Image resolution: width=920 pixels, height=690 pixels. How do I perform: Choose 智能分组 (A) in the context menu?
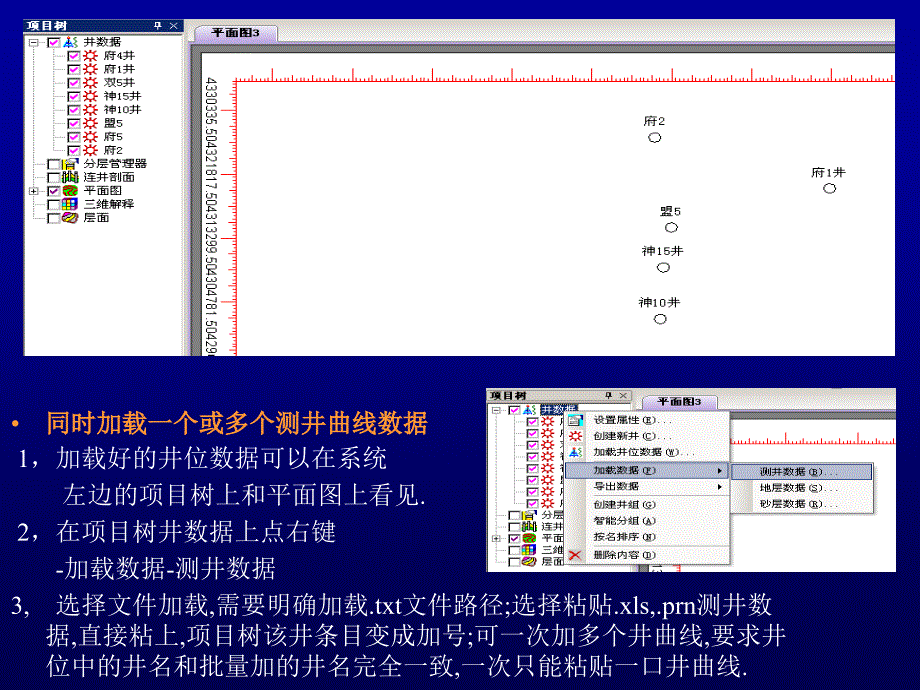647,520
